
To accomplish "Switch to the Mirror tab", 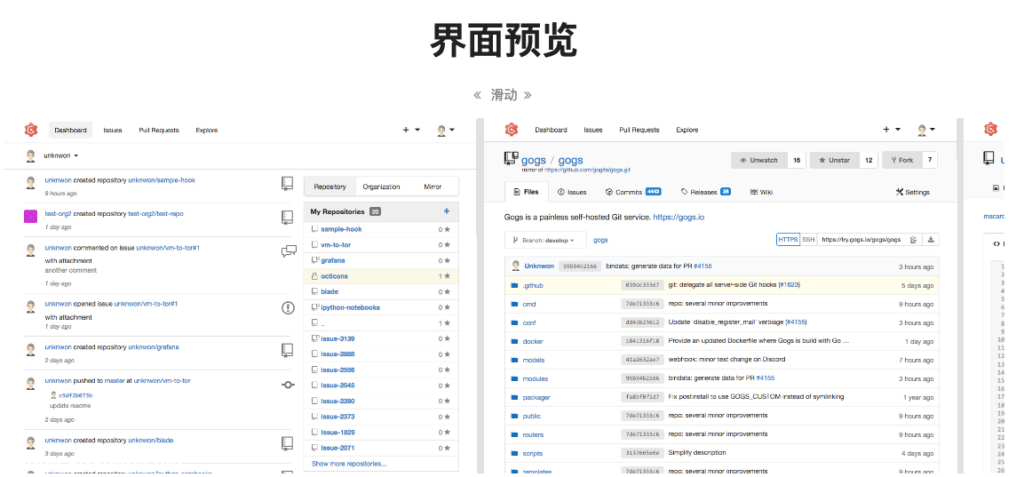I will (432, 187).
